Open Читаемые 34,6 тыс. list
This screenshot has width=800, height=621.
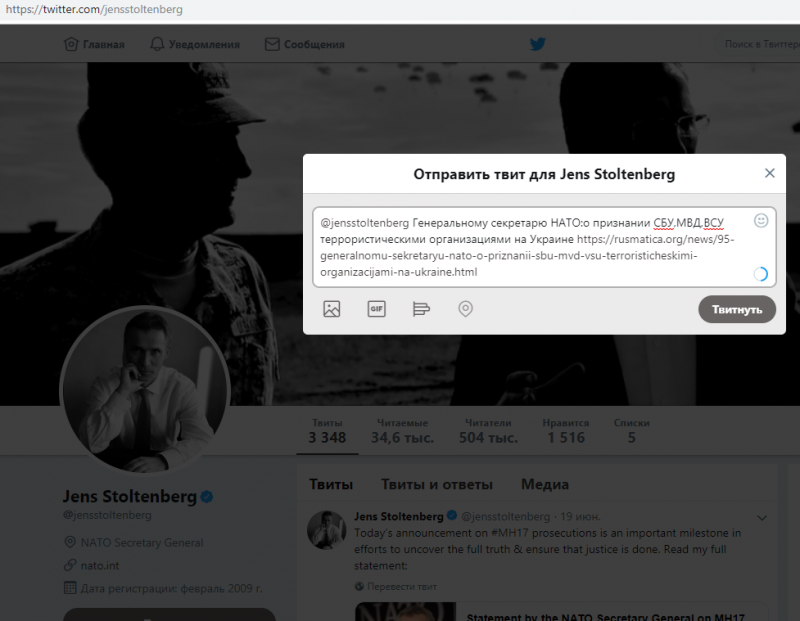pyautogui.click(x=402, y=431)
